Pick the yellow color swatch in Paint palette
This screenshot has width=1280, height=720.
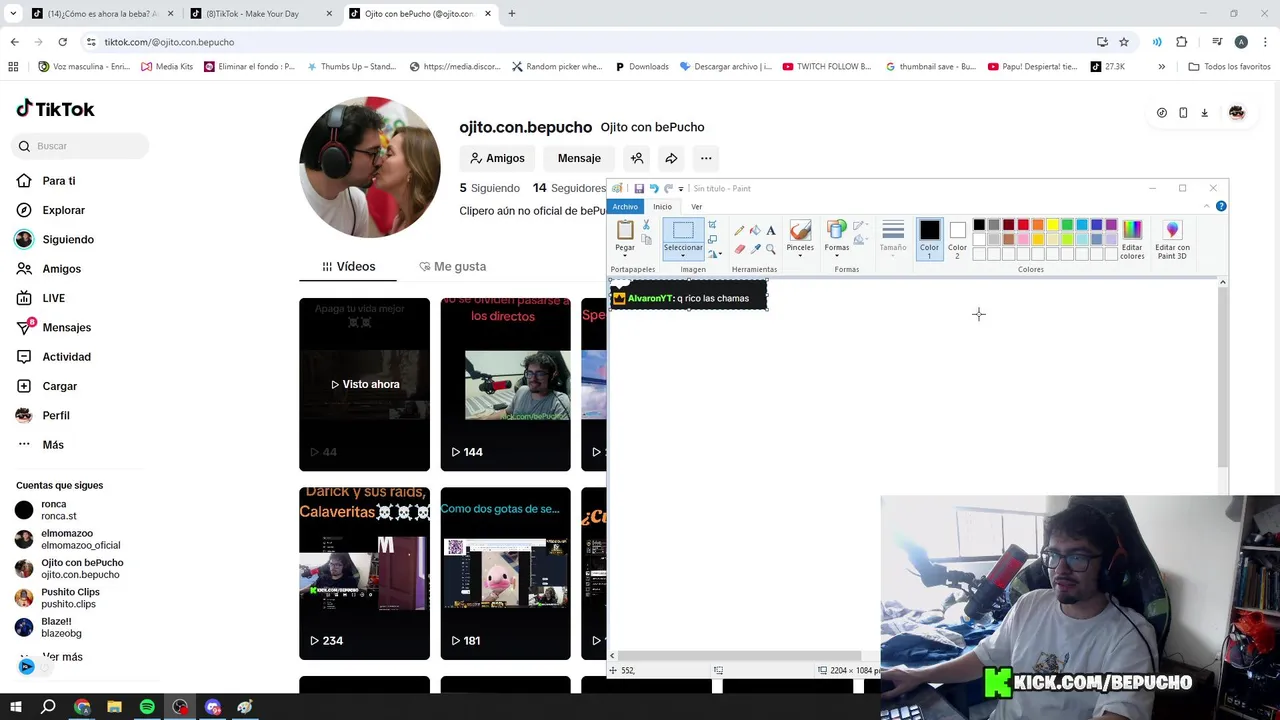coord(1052,225)
